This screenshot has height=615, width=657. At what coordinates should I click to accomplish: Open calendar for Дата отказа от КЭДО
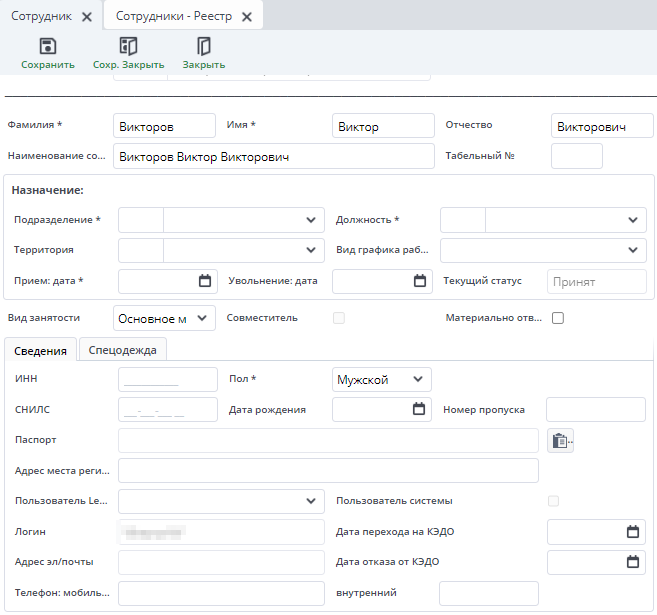[632, 562]
